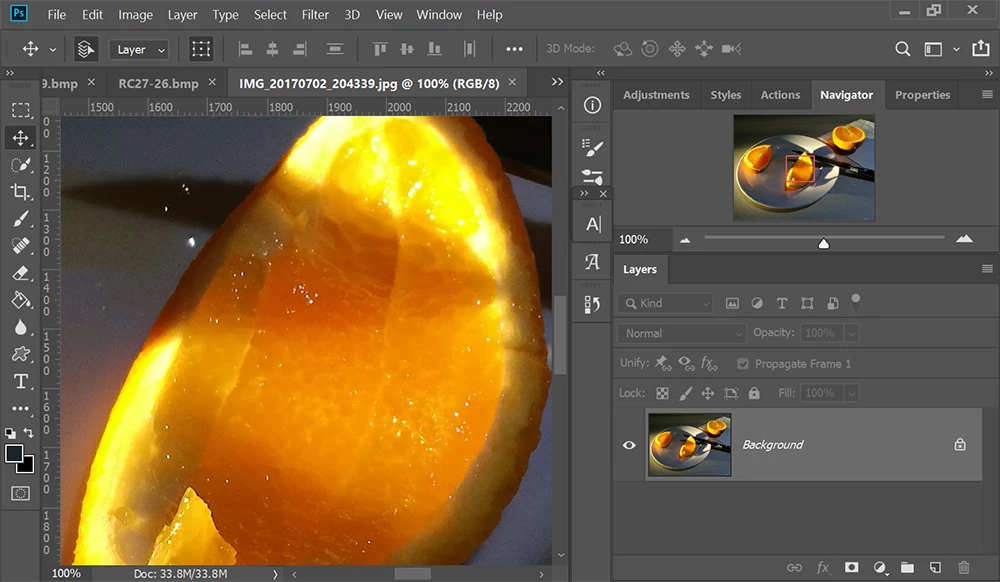Select the Crop tool

point(20,192)
